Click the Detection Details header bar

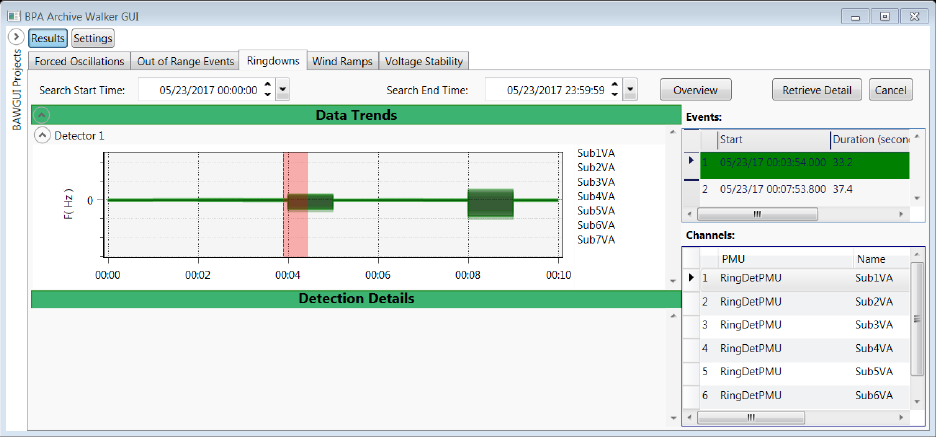(356, 298)
